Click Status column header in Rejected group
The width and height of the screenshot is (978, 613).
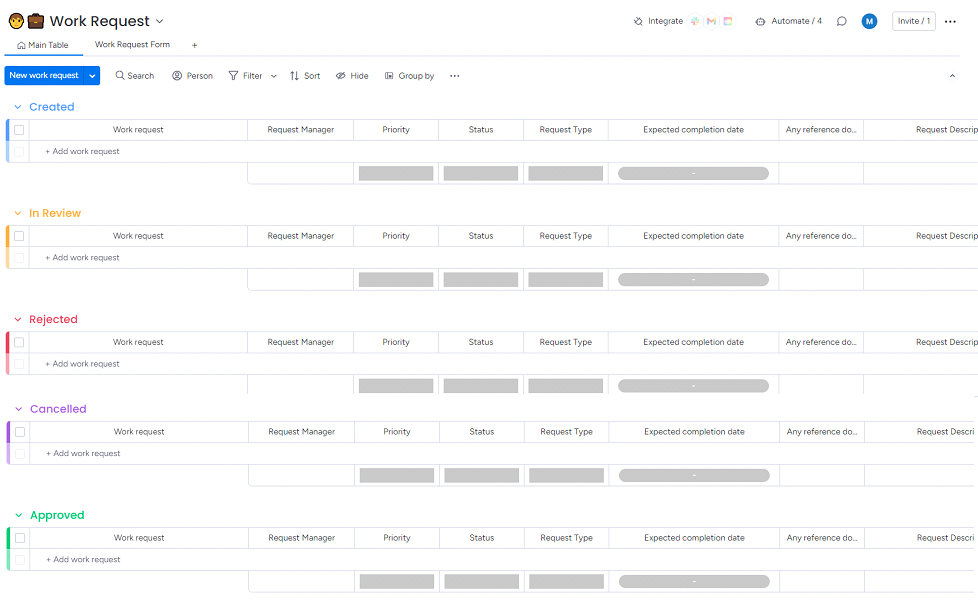point(481,342)
